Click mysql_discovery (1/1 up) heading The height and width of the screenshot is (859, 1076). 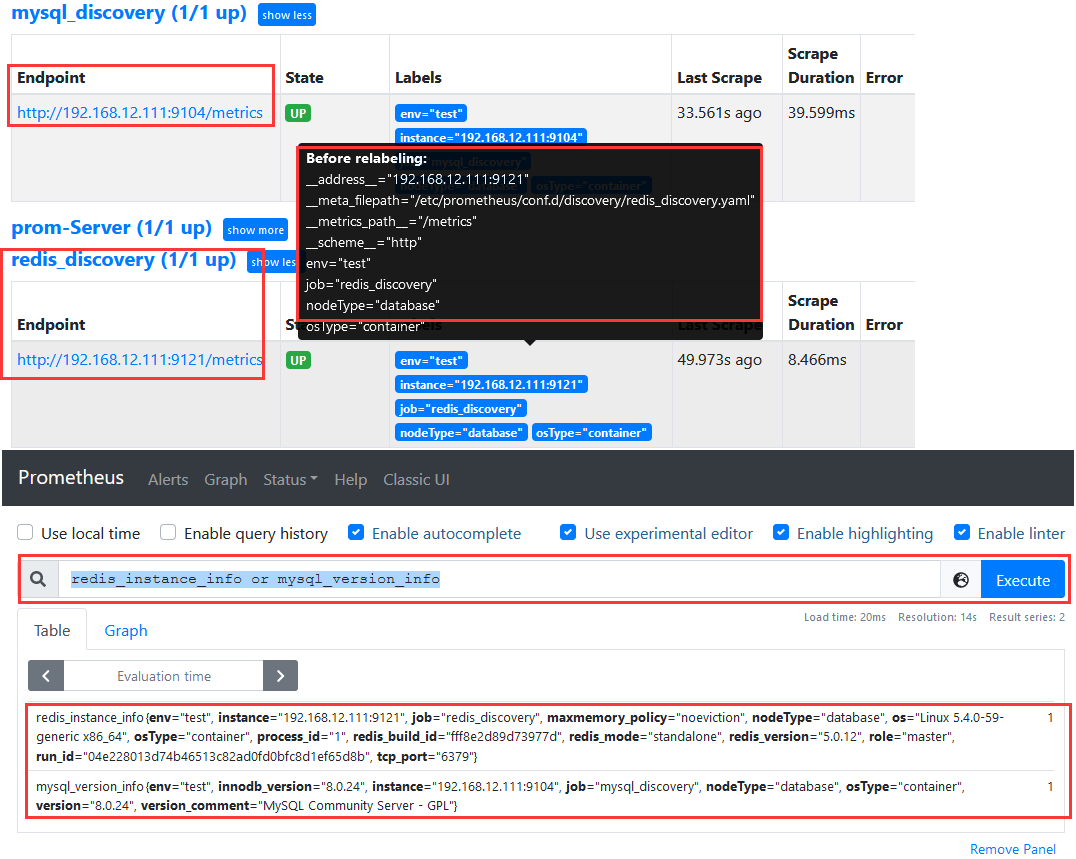click(x=129, y=13)
